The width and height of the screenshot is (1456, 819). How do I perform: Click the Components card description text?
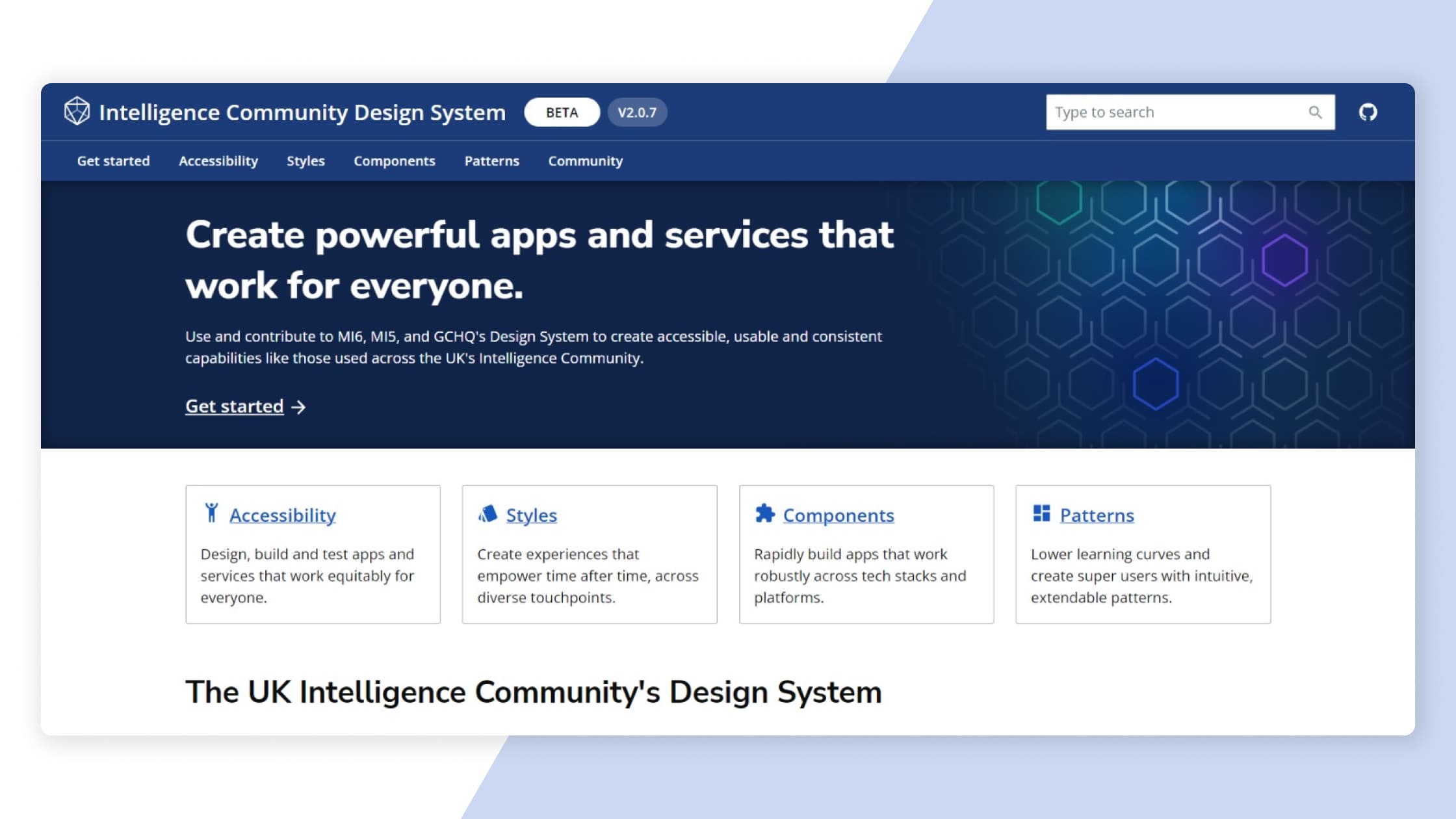click(x=860, y=575)
